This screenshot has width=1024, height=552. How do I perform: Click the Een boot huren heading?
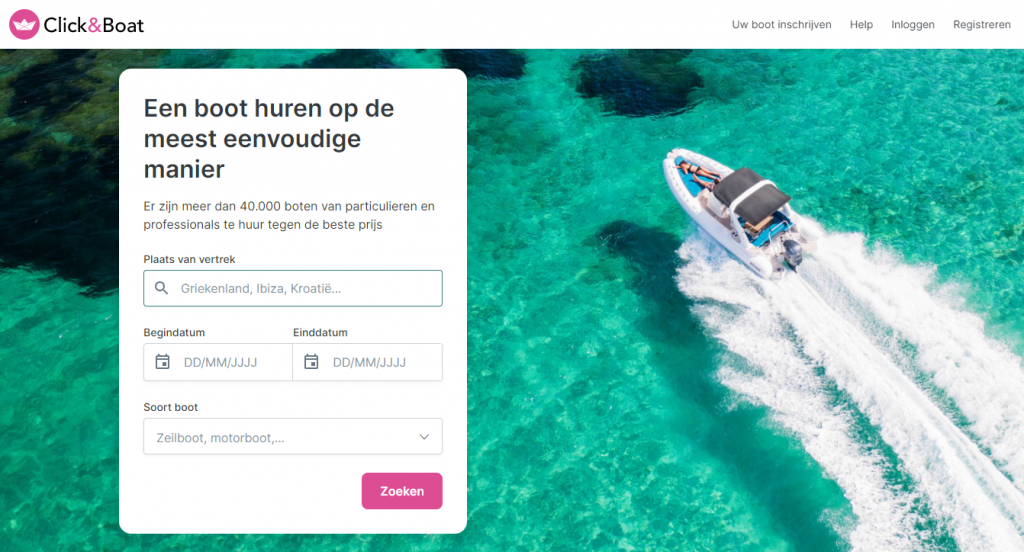tap(269, 138)
